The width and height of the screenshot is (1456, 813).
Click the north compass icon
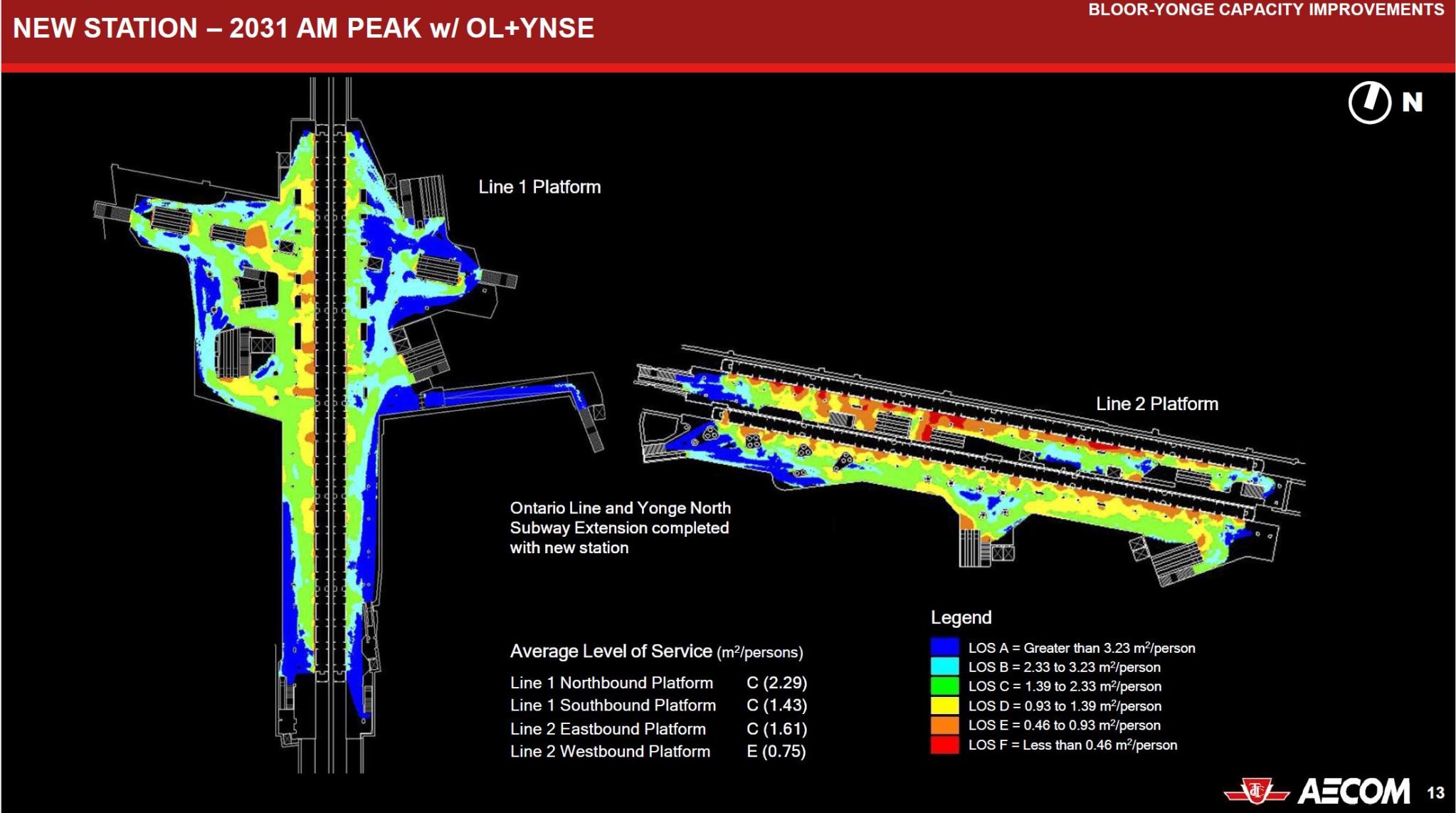[1369, 103]
